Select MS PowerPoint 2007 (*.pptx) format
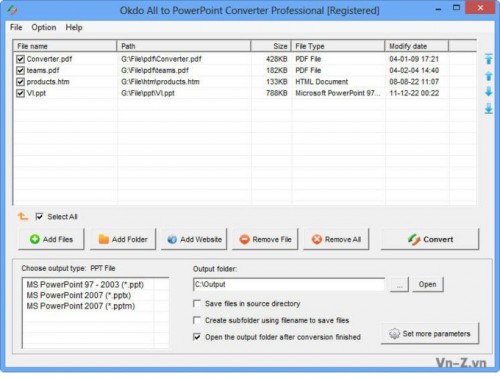Image resolution: width=500 pixels, height=379 pixels. click(x=79, y=295)
